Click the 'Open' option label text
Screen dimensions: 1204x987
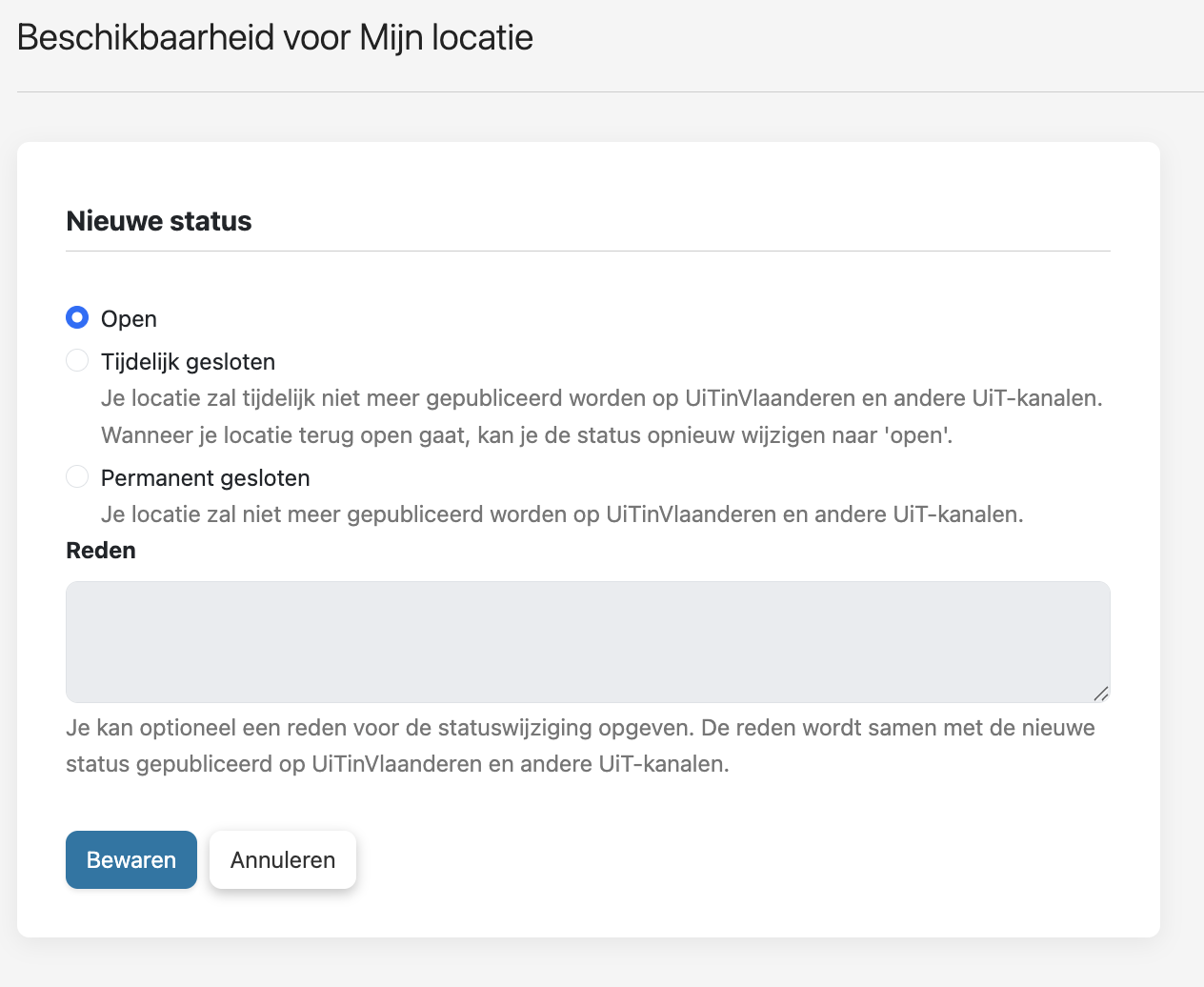pyautogui.click(x=129, y=319)
